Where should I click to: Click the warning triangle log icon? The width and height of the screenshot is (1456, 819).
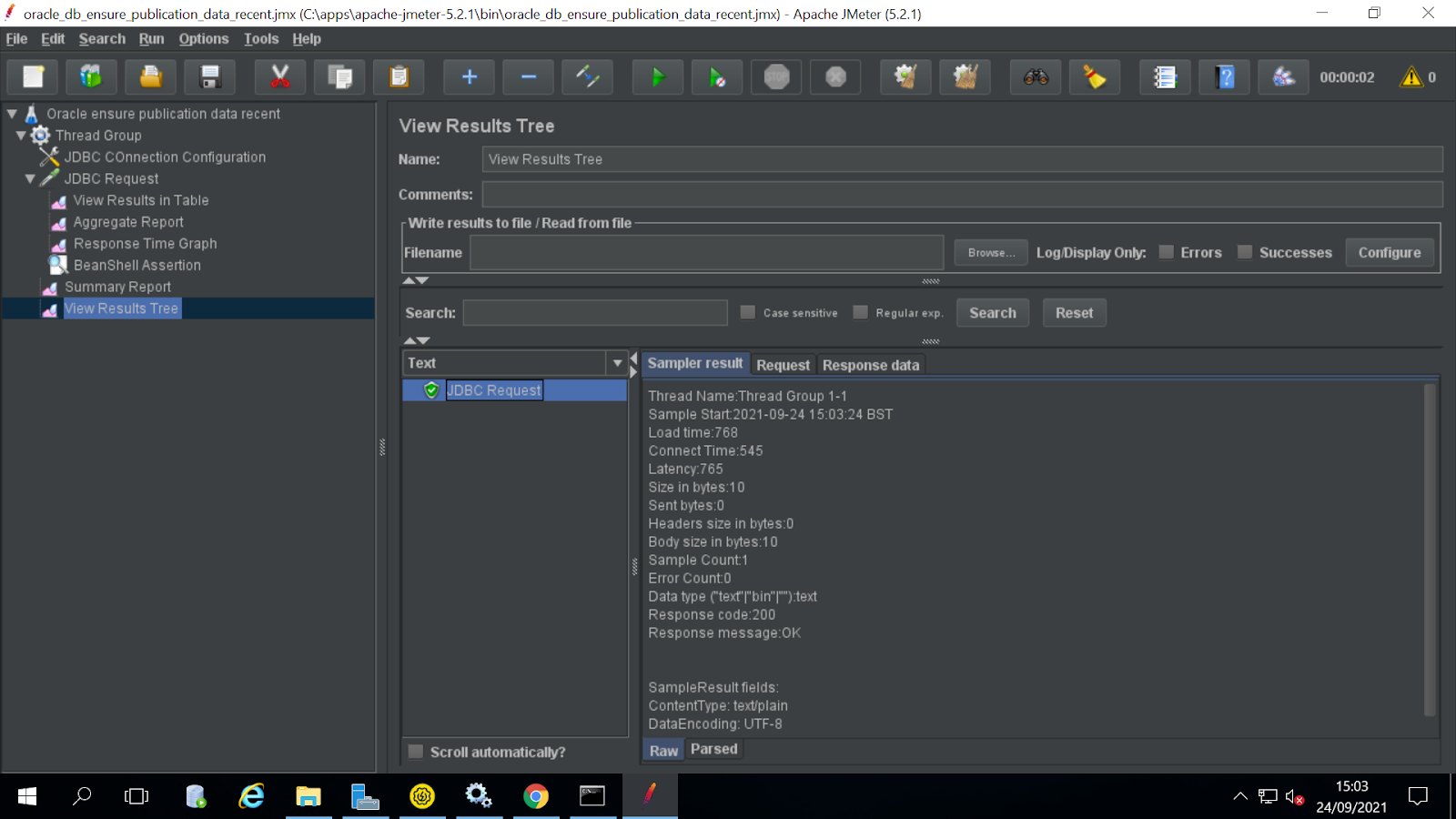coord(1411,77)
